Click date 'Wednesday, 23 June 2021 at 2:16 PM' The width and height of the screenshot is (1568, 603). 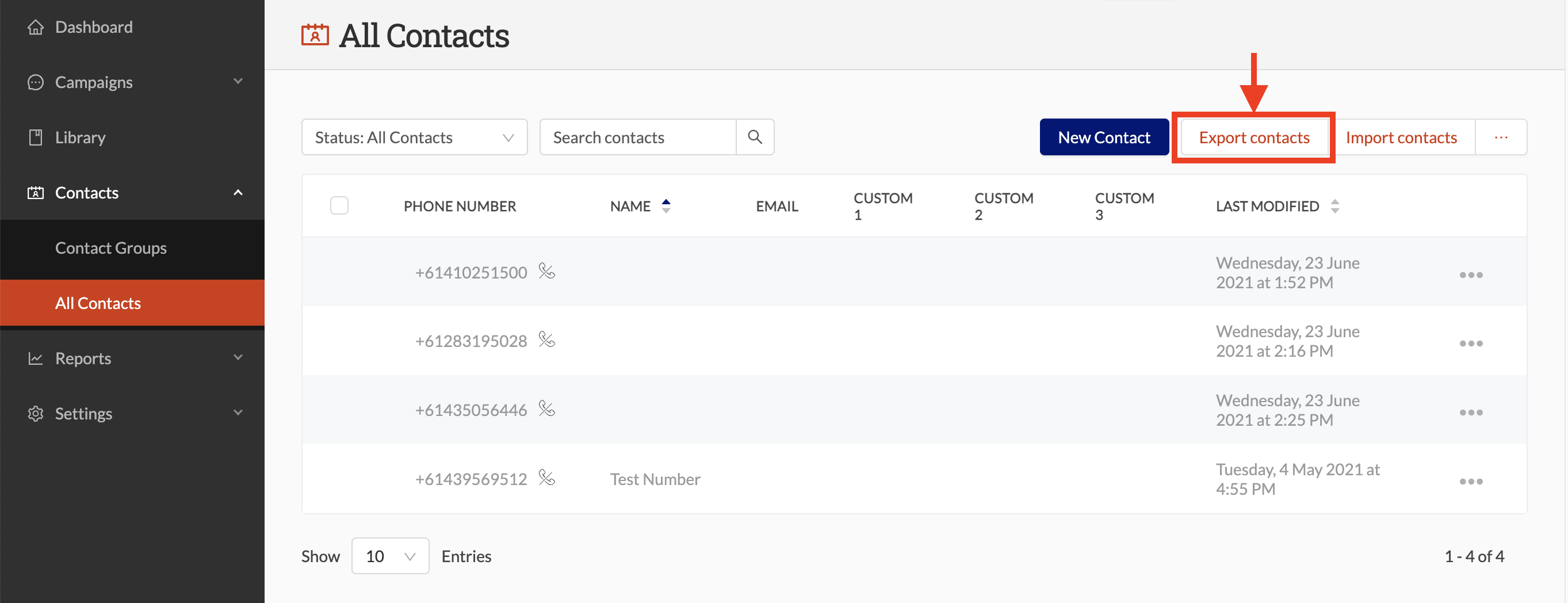pos(1287,341)
